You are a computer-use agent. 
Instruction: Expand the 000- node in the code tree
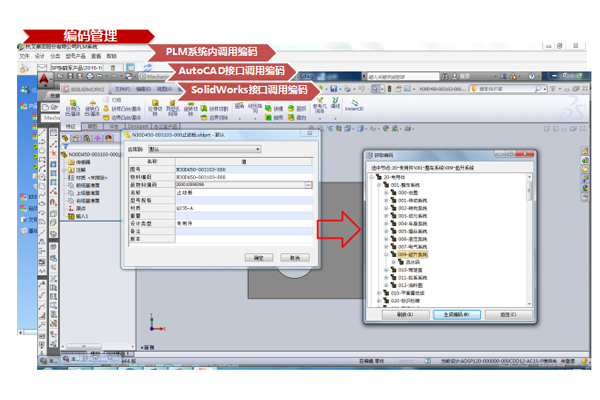click(x=386, y=193)
